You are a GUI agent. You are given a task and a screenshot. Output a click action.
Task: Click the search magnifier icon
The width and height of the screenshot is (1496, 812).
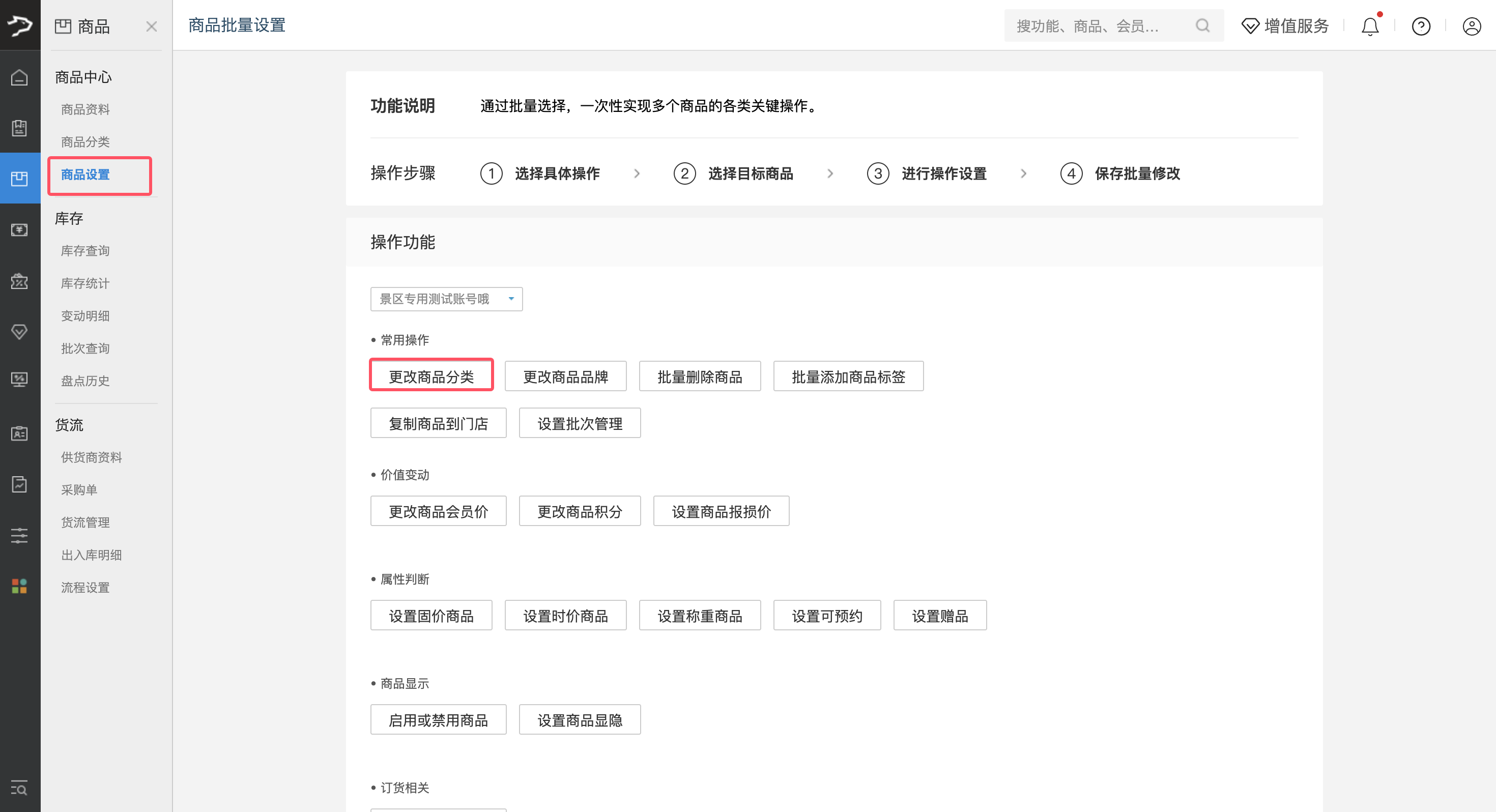point(1203,25)
